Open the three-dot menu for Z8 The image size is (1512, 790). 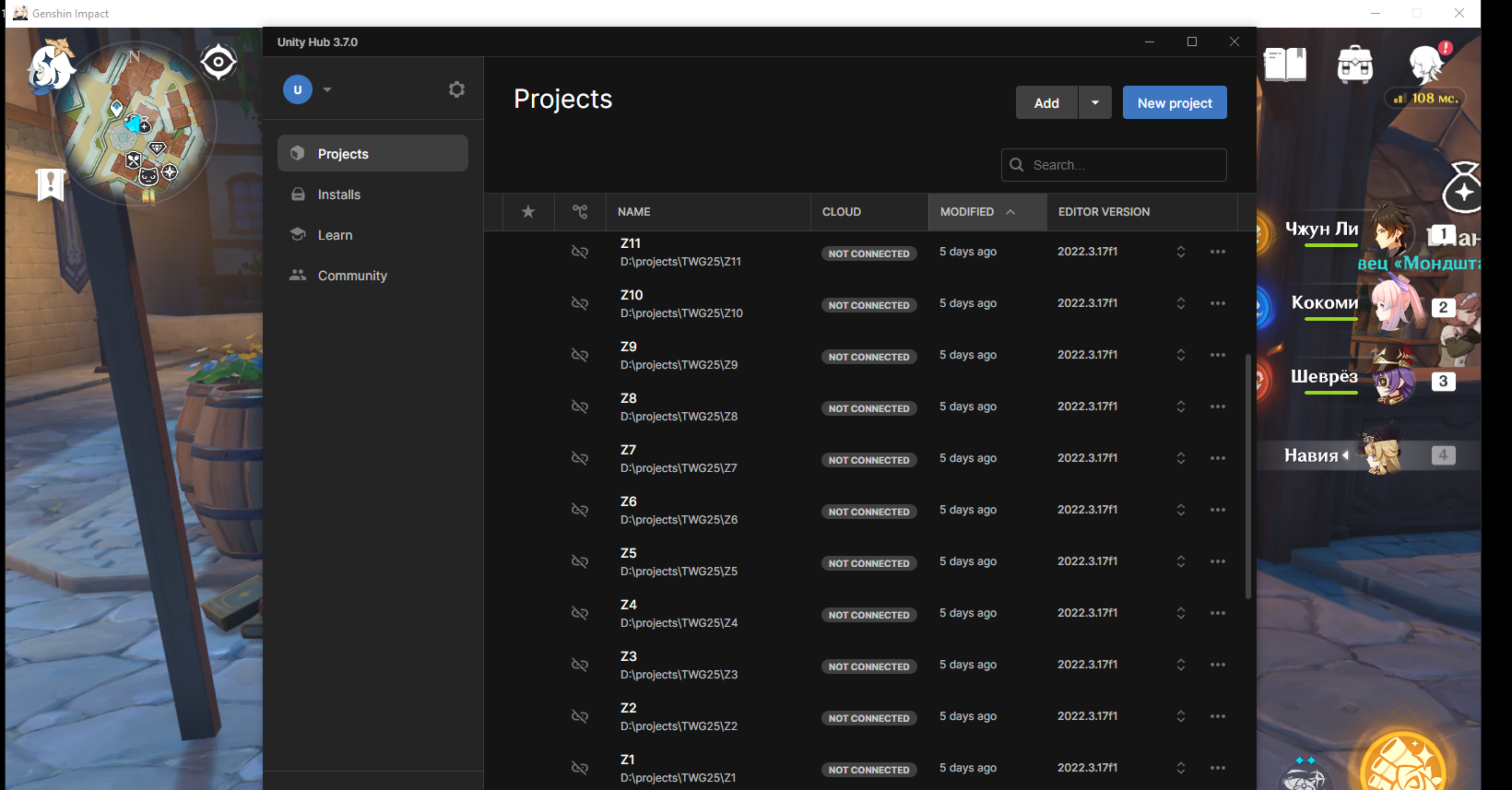[1218, 407]
